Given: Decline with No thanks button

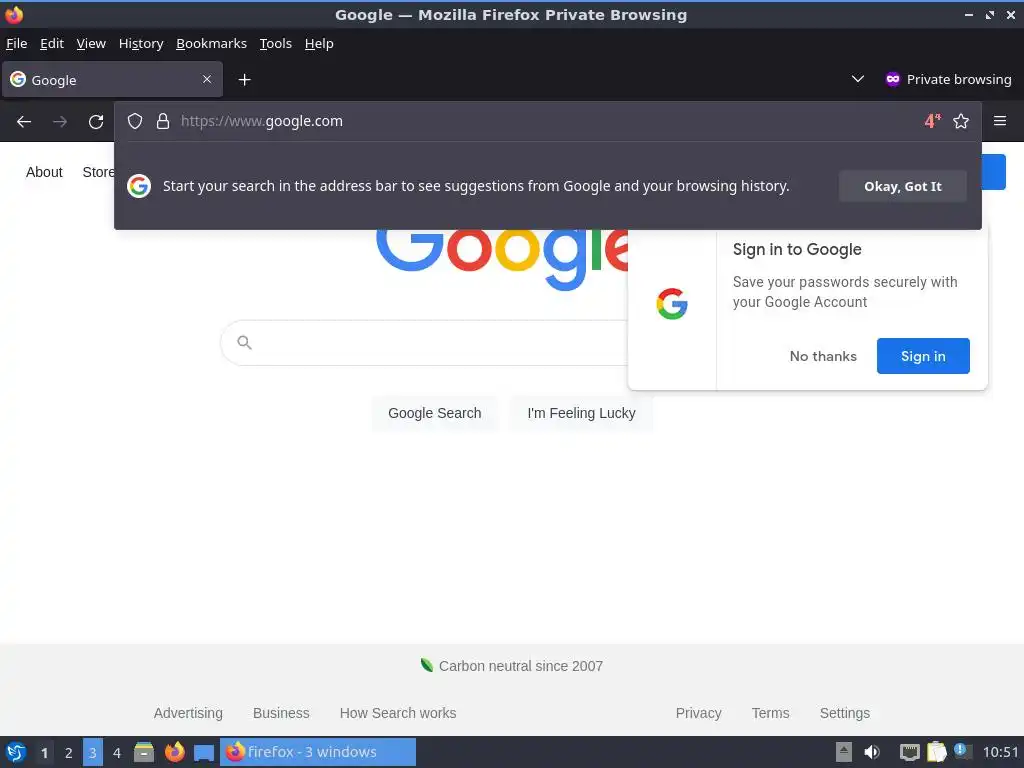Looking at the screenshot, I should (x=823, y=356).
